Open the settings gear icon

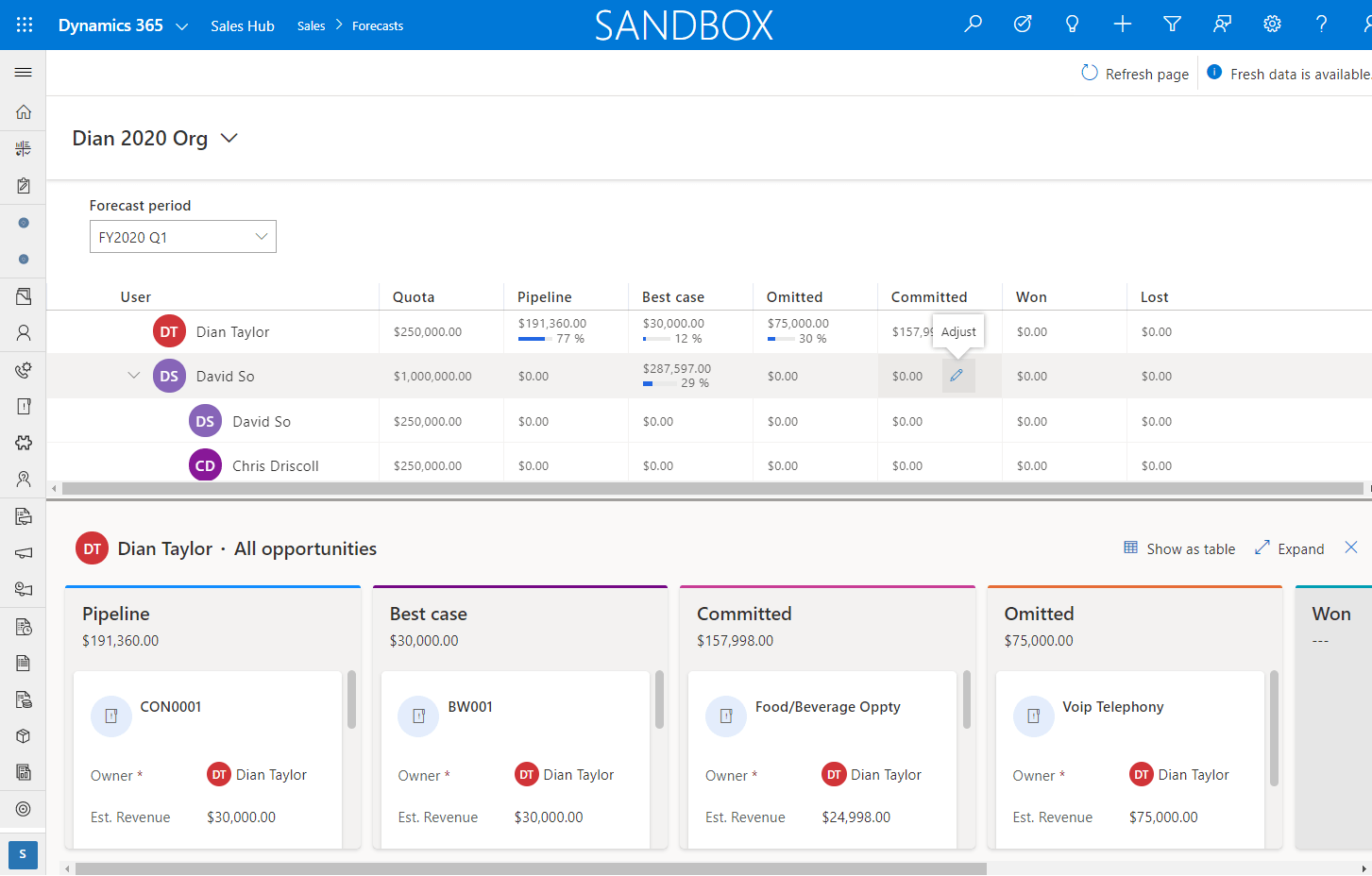[x=1272, y=25]
